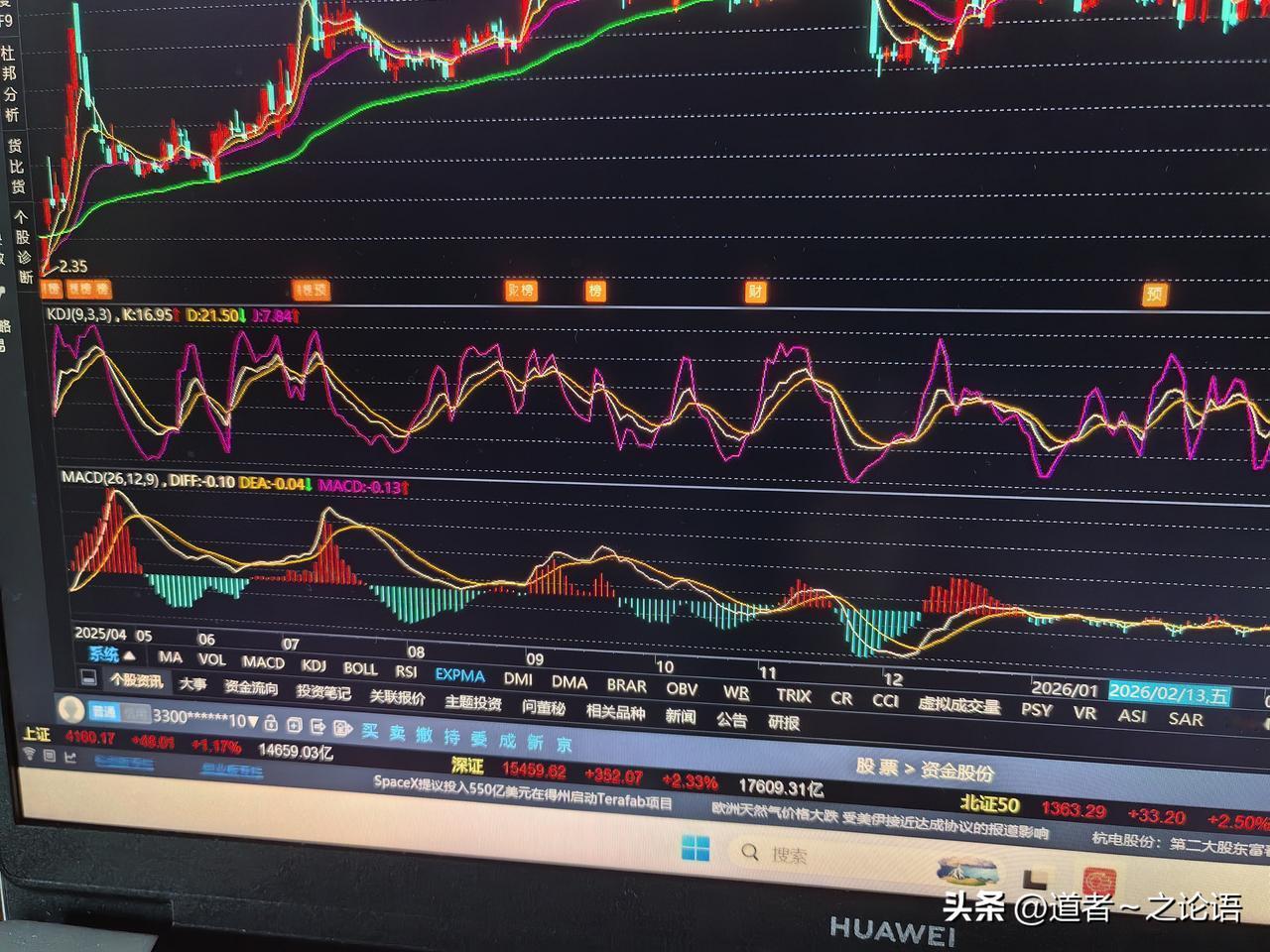Select the BRAR indicator
This screenshot has height=952, width=1270.
pos(627,684)
